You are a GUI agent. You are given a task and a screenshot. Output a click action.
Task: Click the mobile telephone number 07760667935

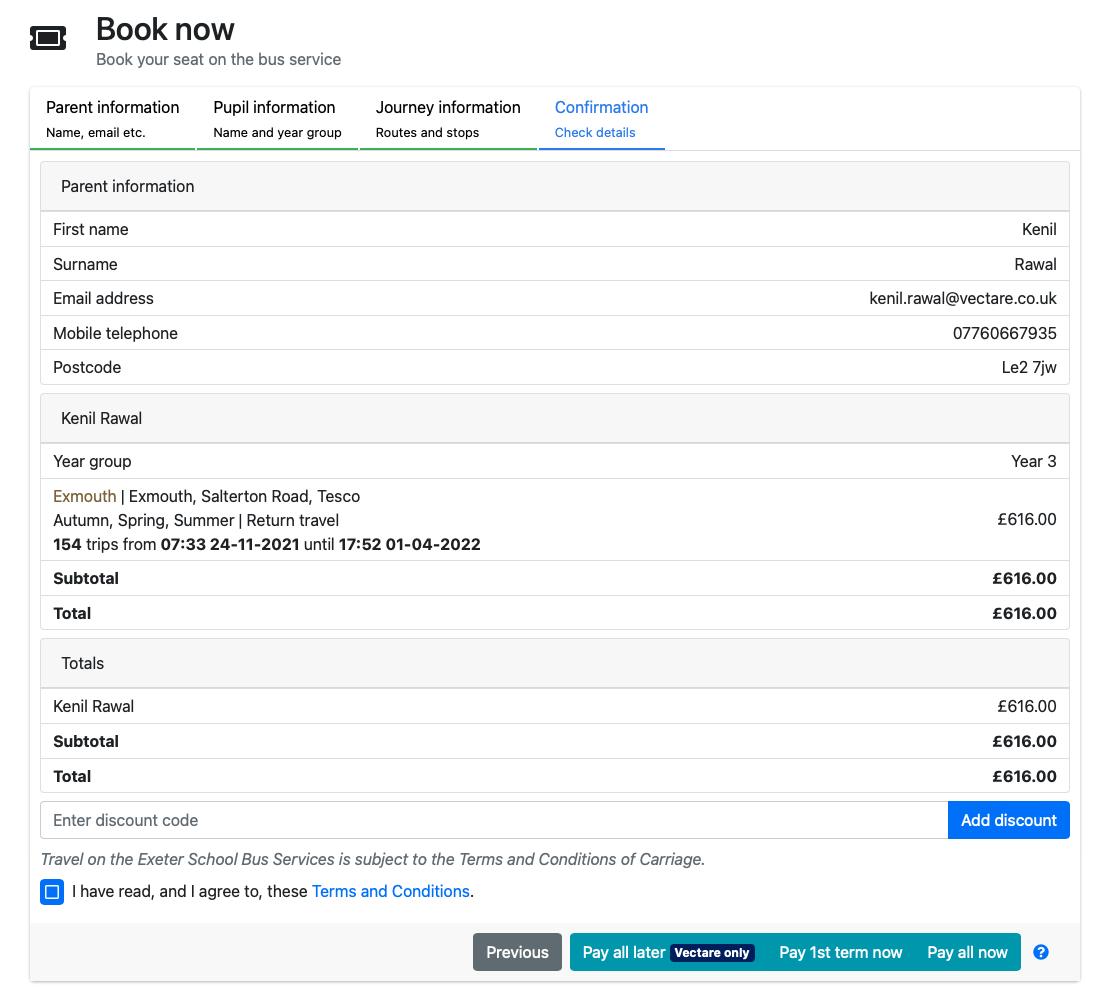(1004, 333)
